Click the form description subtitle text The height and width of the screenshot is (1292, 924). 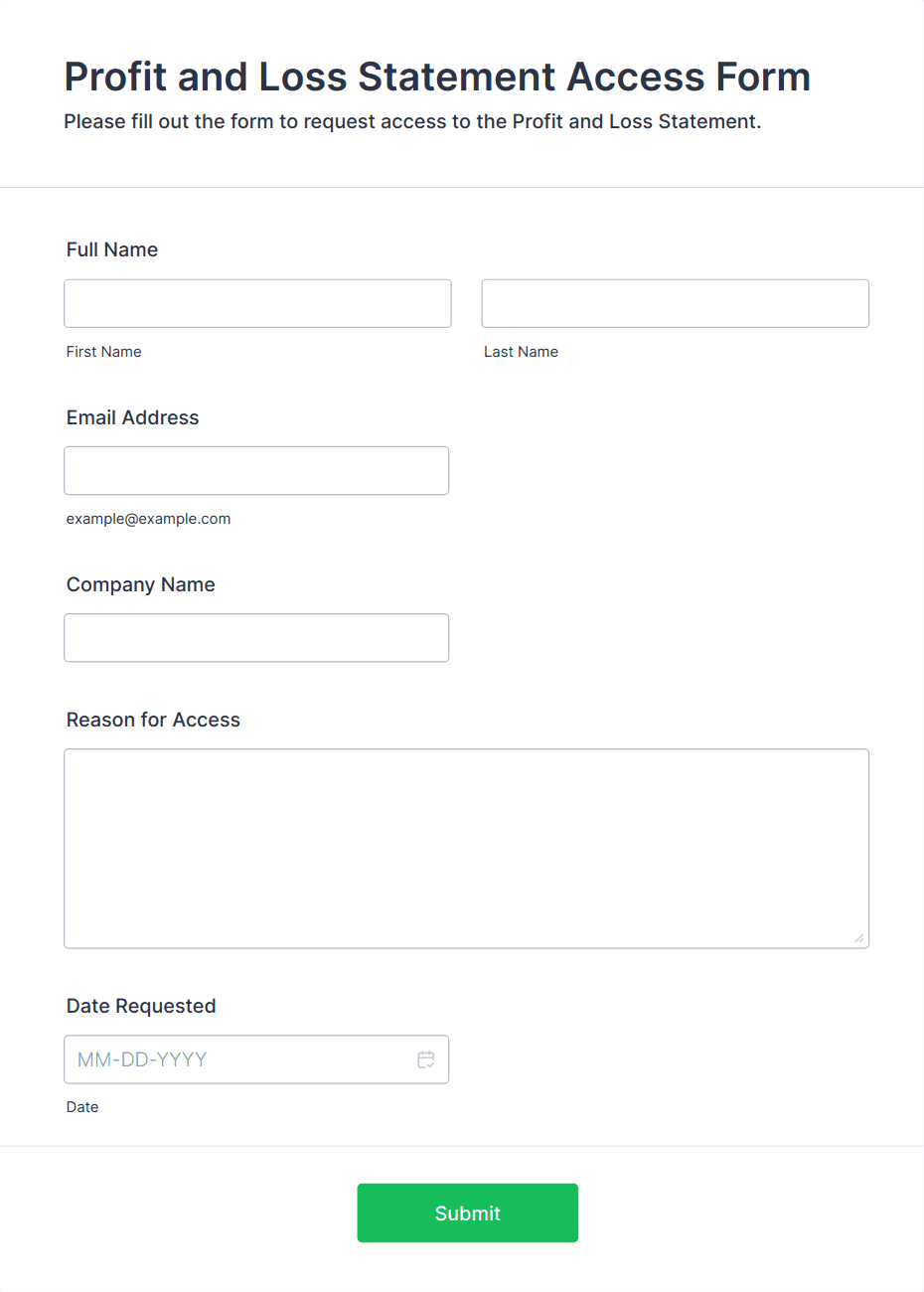click(412, 121)
